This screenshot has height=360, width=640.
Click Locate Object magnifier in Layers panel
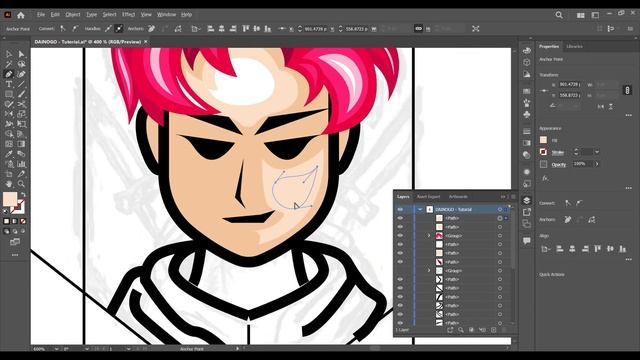460,330
